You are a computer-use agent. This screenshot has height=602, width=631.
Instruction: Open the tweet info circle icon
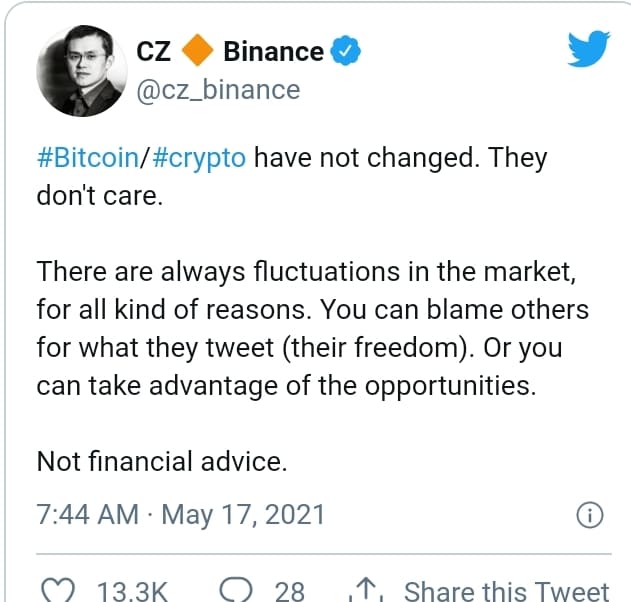[x=589, y=516]
